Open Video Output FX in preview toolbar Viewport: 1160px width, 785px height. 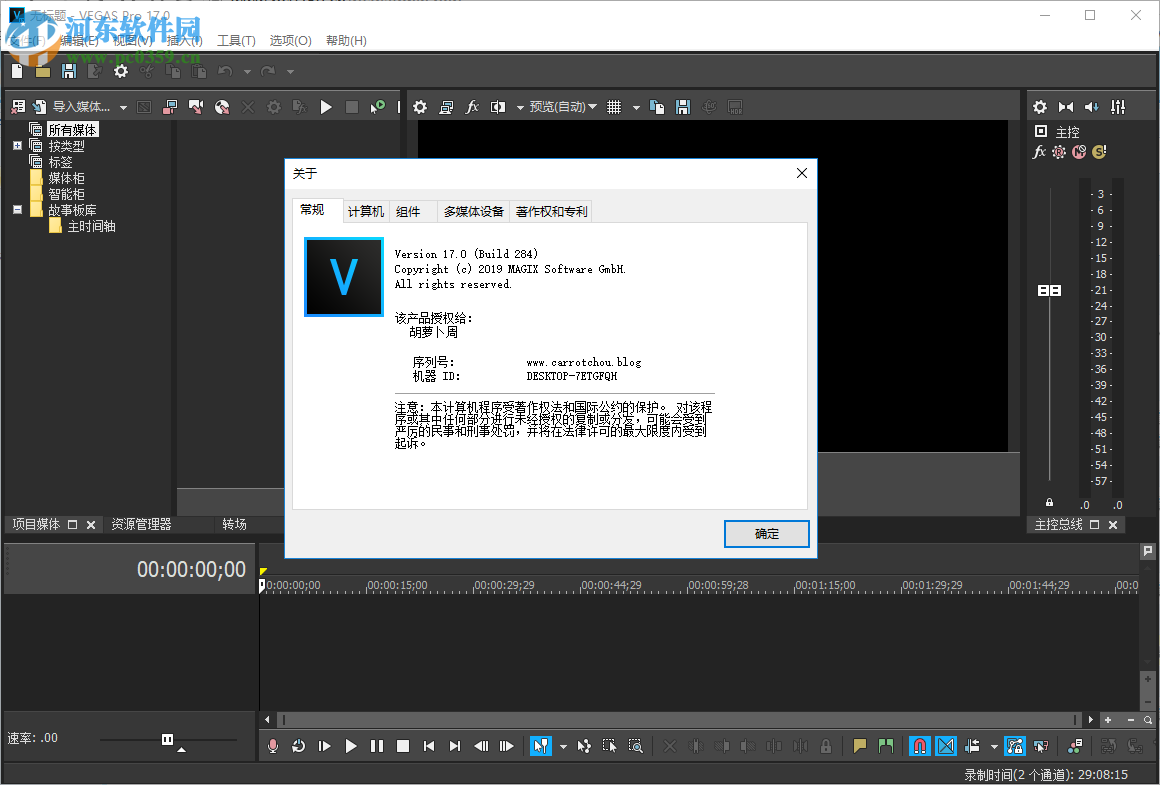(472, 106)
